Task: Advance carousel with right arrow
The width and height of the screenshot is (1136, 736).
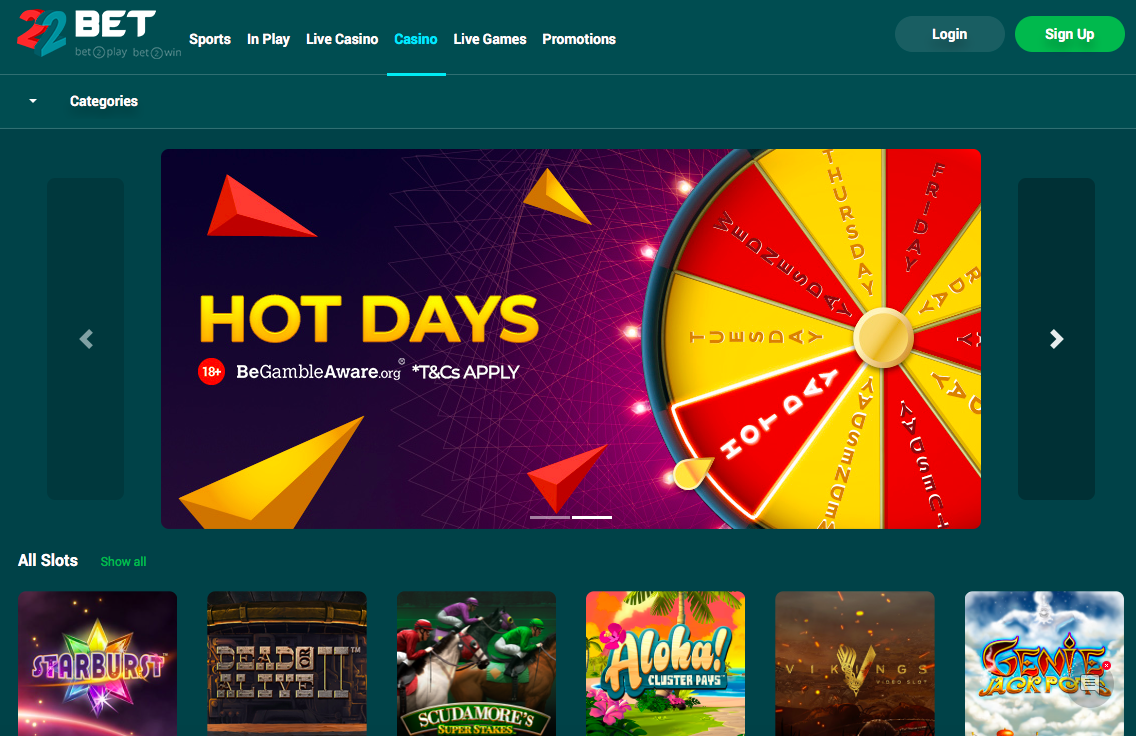Action: (x=1056, y=339)
